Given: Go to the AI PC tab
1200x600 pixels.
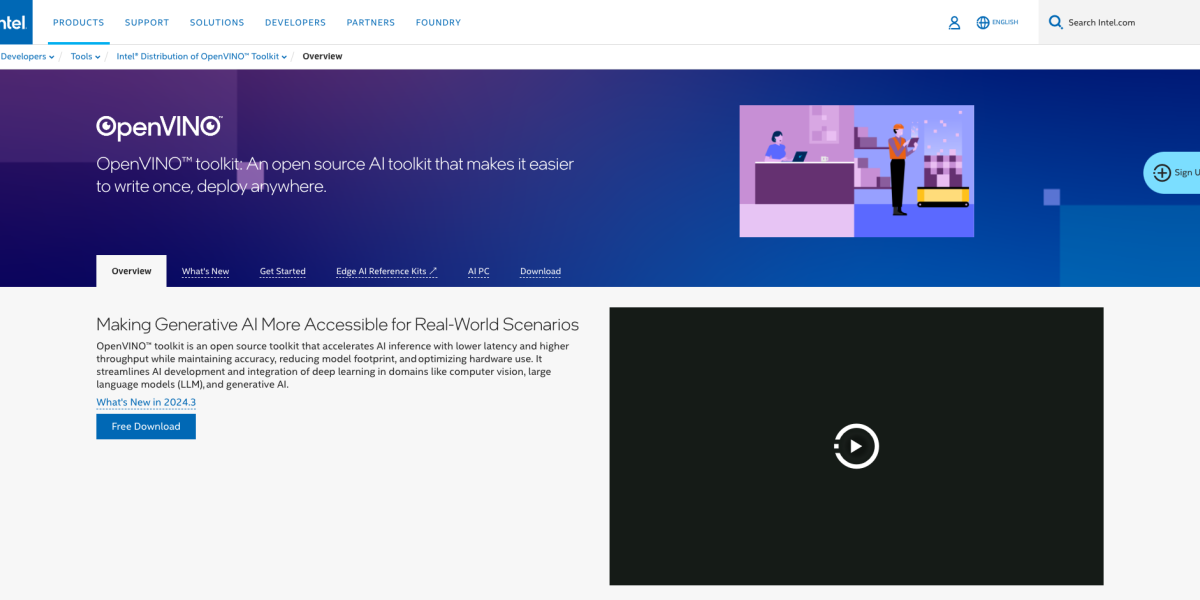Looking at the screenshot, I should (478, 271).
